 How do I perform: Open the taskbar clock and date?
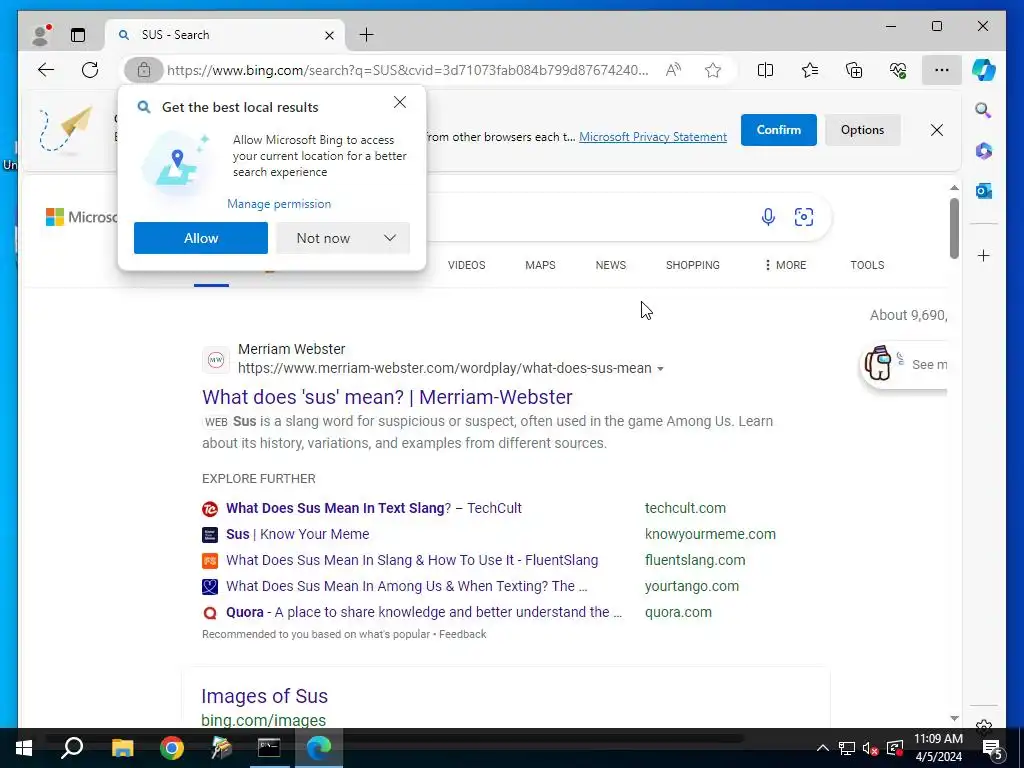[x=938, y=748]
